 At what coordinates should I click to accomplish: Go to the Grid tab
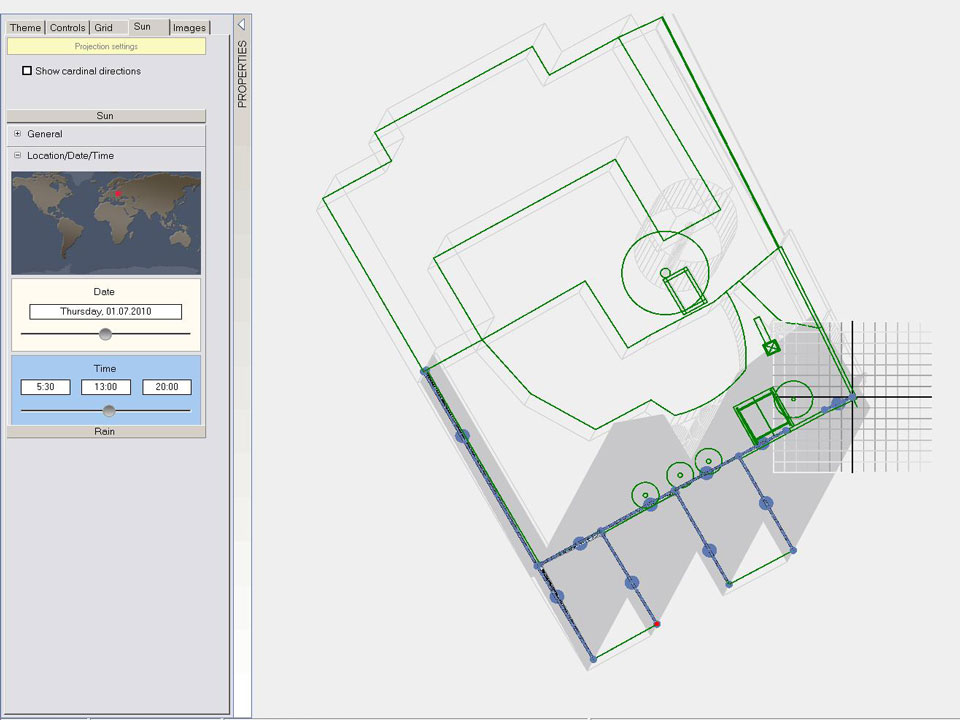click(x=103, y=27)
